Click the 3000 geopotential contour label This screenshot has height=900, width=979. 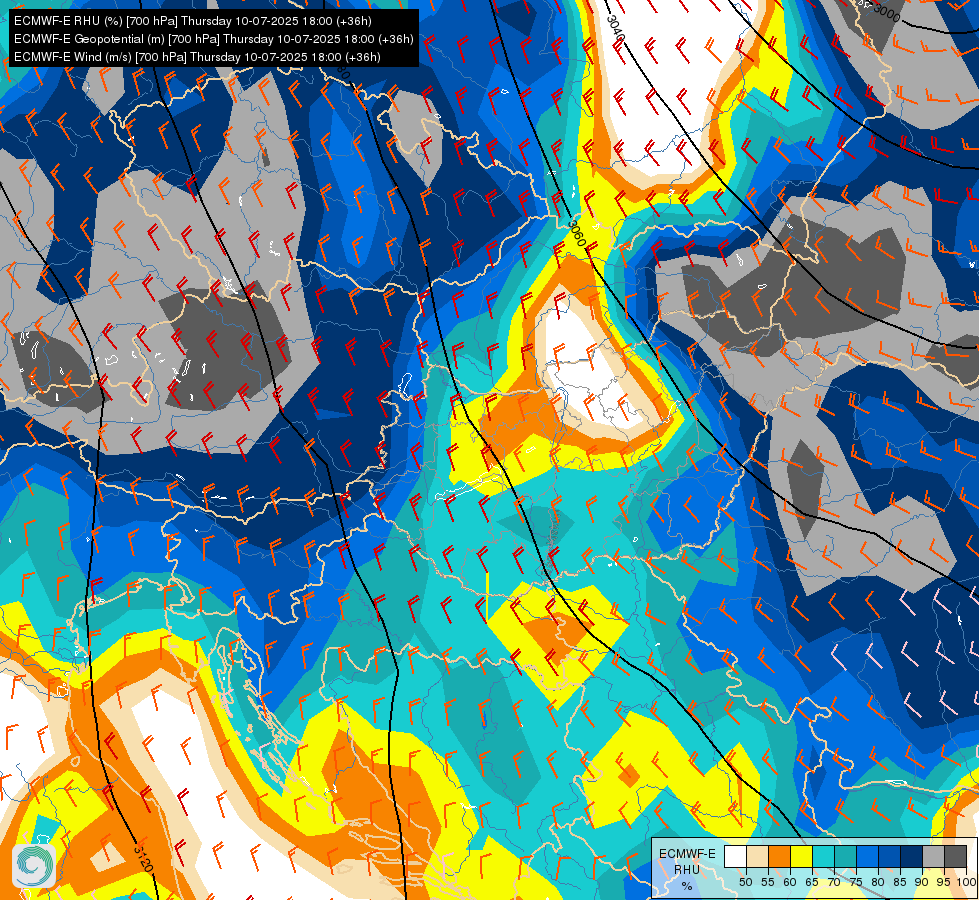[x=887, y=11]
